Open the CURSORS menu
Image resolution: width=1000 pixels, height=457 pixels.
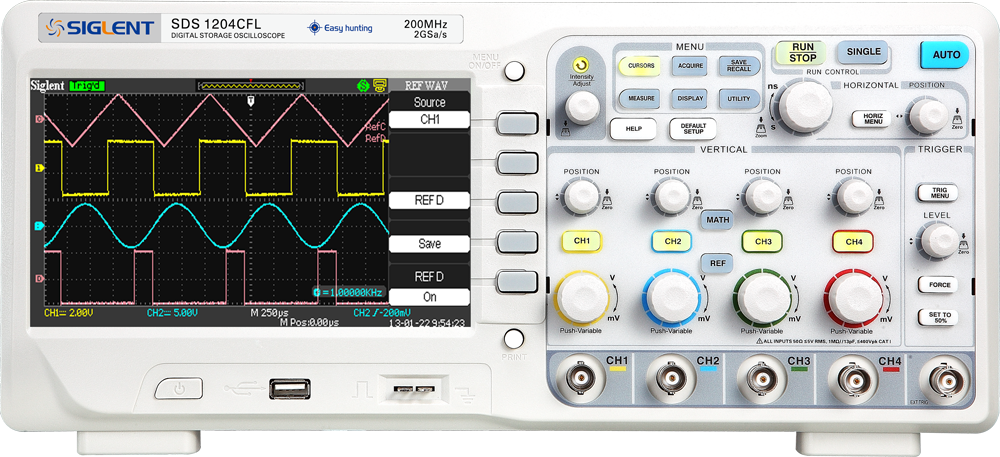tap(639, 66)
